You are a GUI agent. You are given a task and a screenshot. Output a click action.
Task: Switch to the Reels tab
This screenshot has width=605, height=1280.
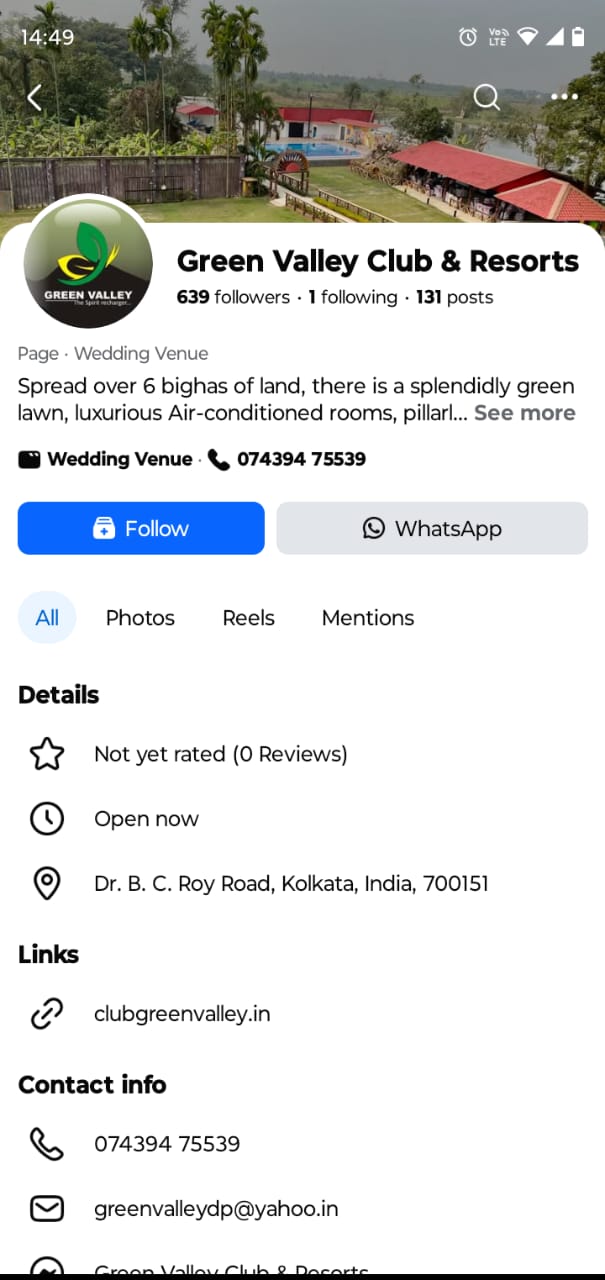pos(248,618)
